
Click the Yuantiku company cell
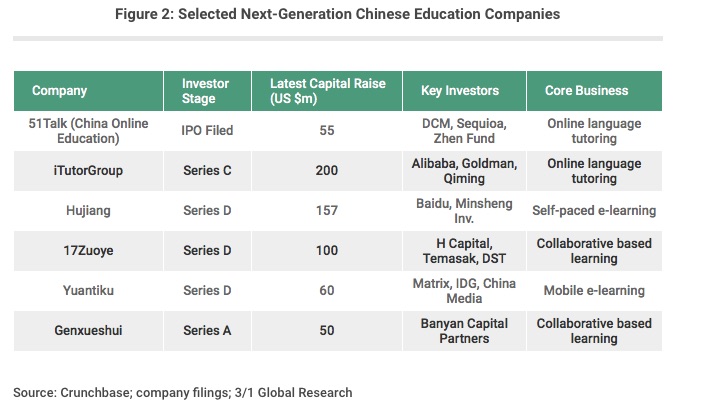coord(90,291)
